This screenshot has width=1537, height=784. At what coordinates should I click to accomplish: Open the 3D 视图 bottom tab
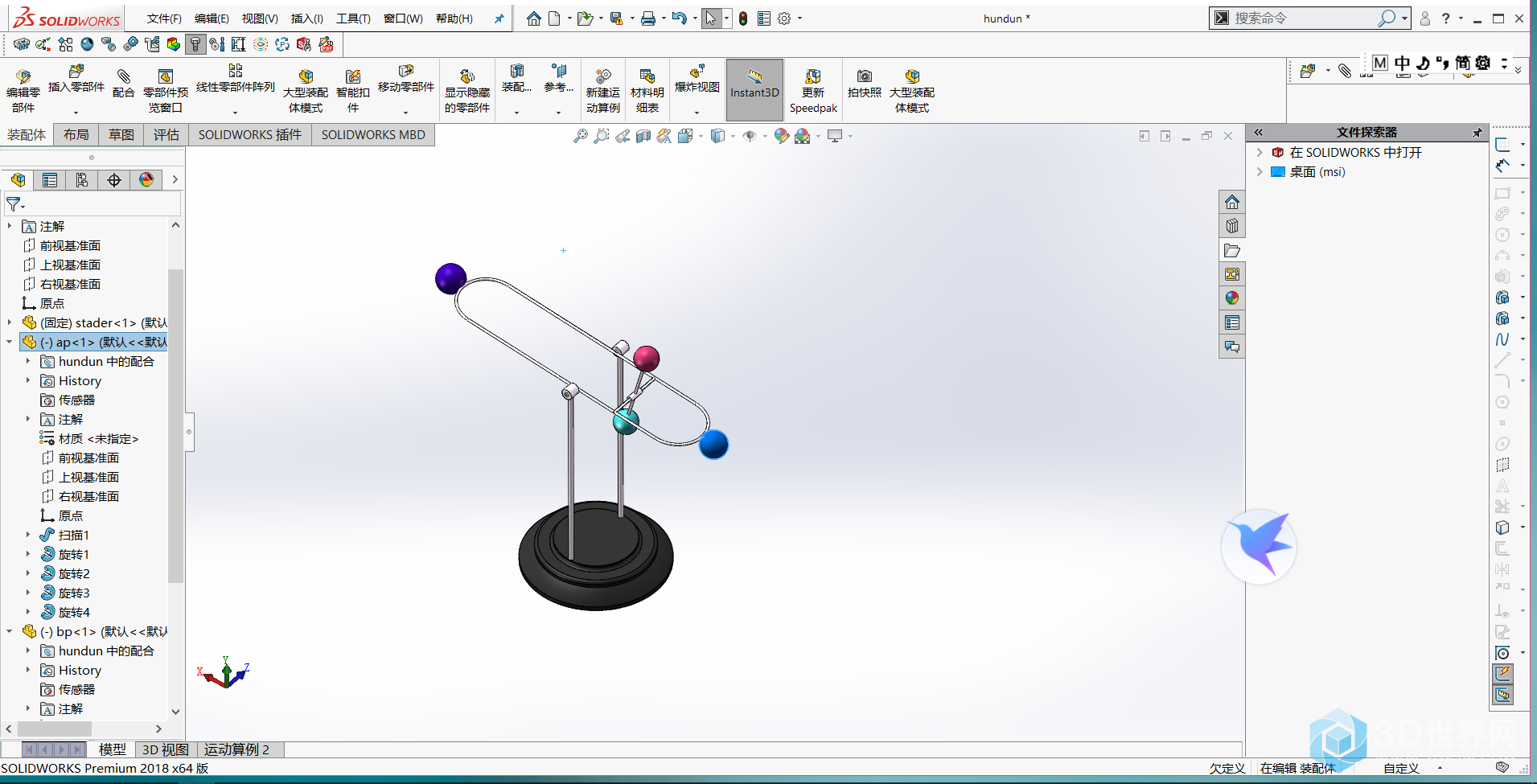point(166,749)
